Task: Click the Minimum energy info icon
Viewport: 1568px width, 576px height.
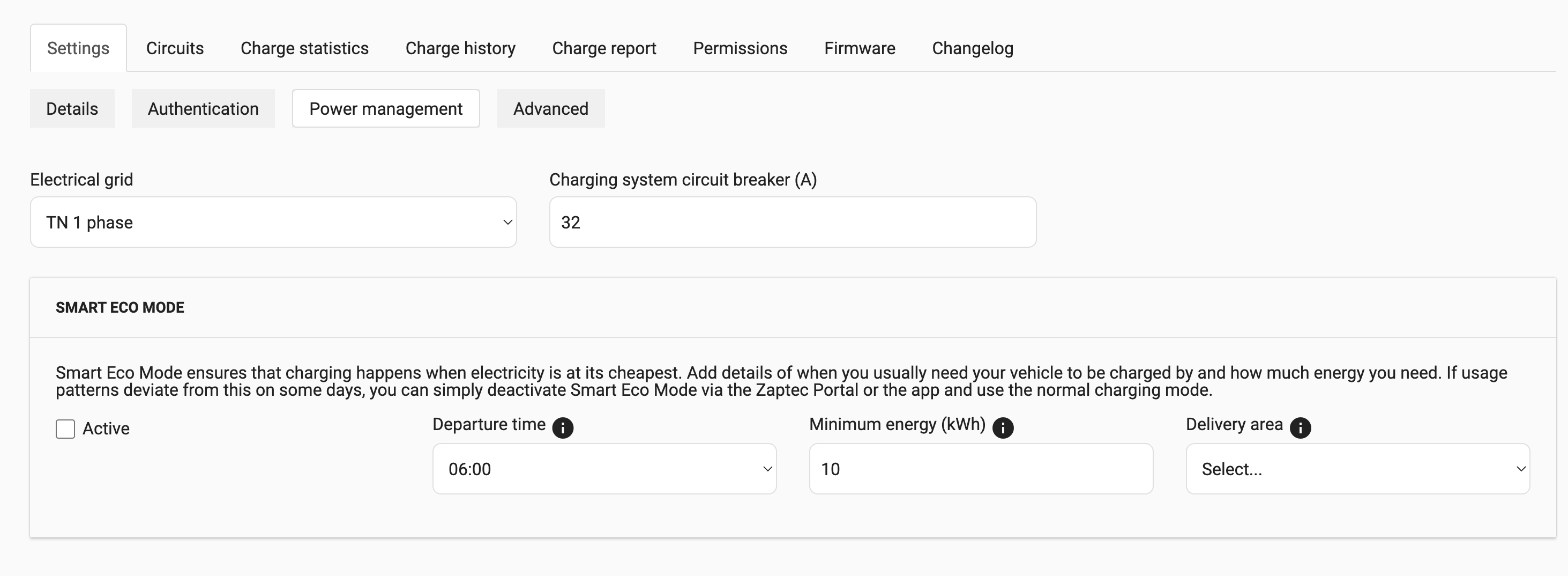Action: 1003,427
